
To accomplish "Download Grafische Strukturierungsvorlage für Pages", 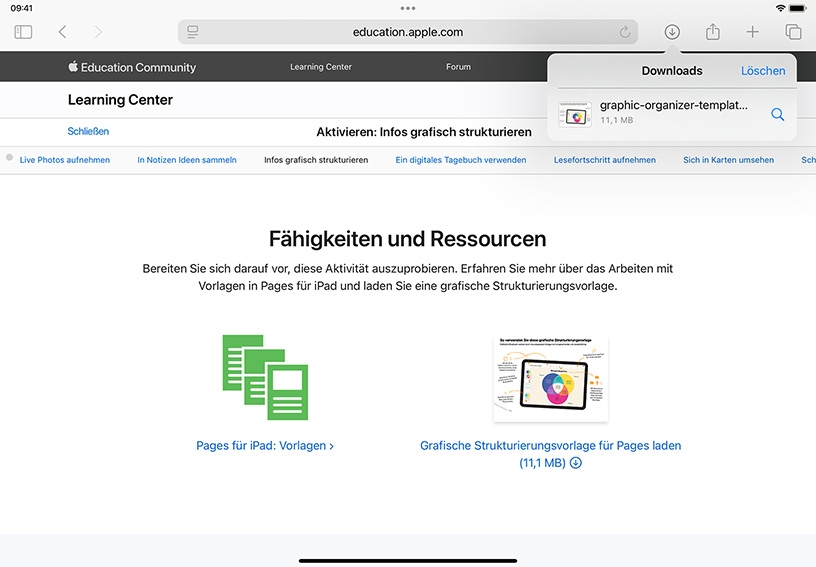I will [x=551, y=454].
